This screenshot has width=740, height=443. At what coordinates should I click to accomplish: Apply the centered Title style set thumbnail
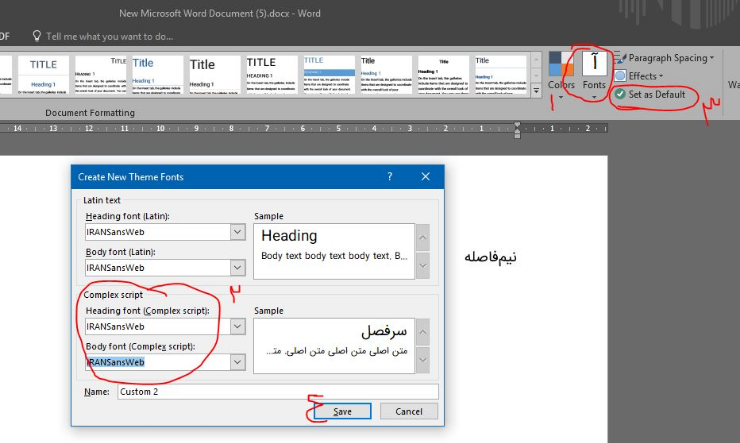pyautogui.click(x=443, y=75)
